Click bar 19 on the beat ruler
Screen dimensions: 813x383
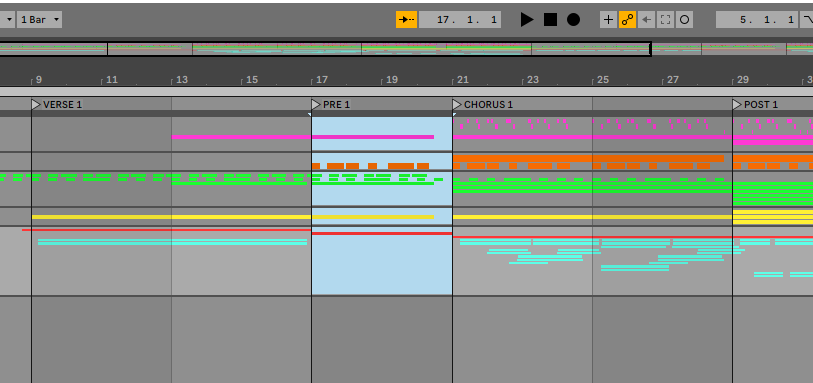392,80
